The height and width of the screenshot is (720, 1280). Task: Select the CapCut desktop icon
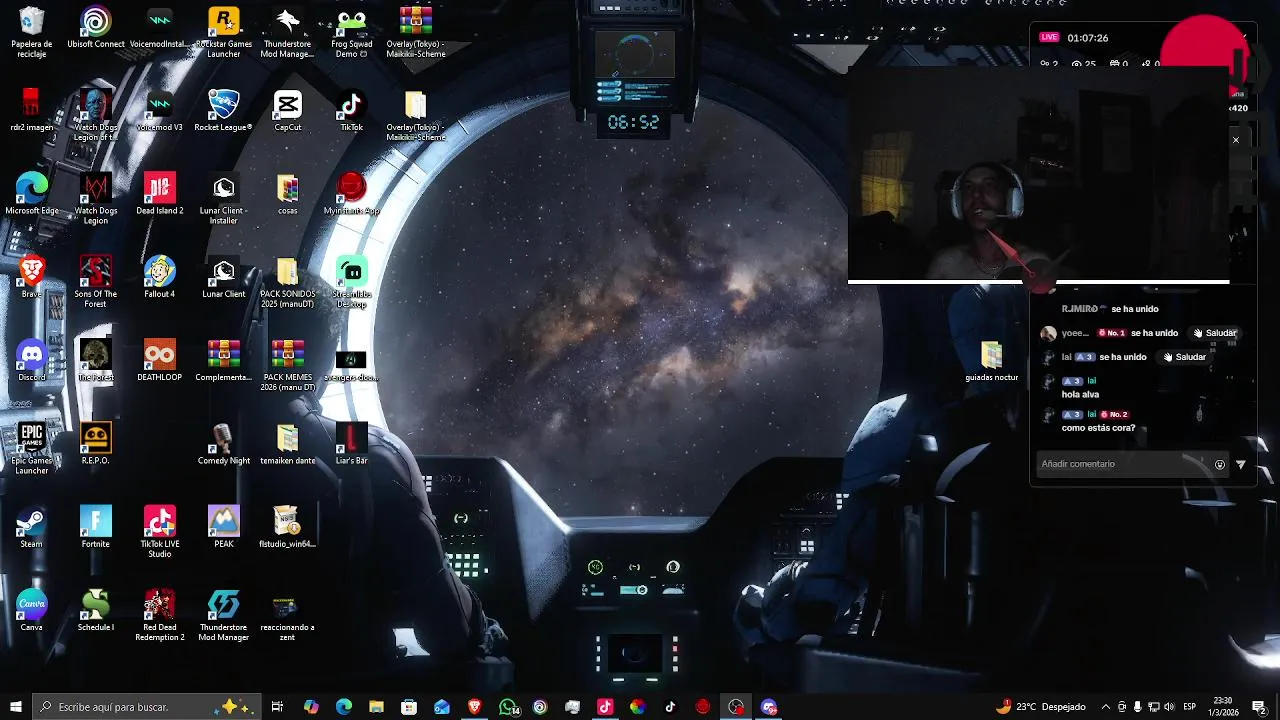tap(288, 110)
